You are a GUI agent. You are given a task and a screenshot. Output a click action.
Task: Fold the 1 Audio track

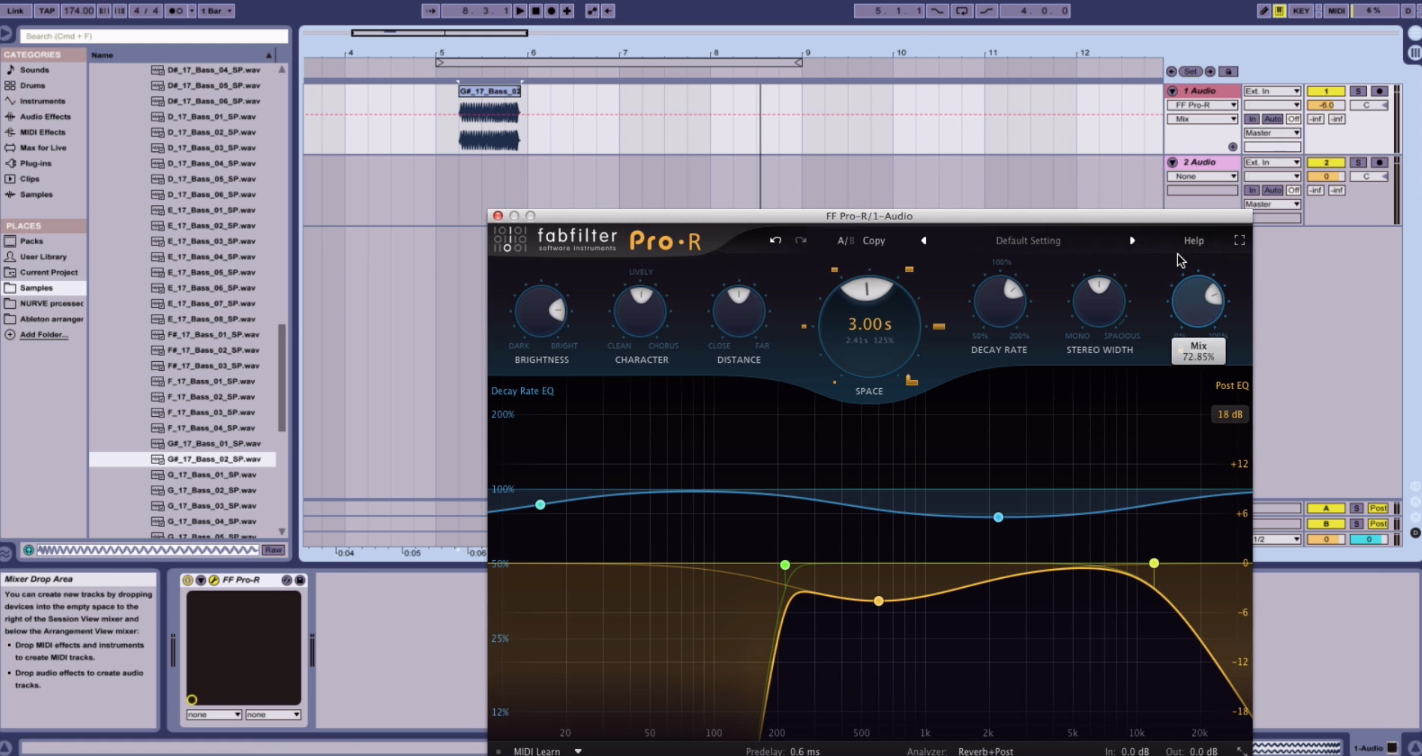pyautogui.click(x=1173, y=91)
